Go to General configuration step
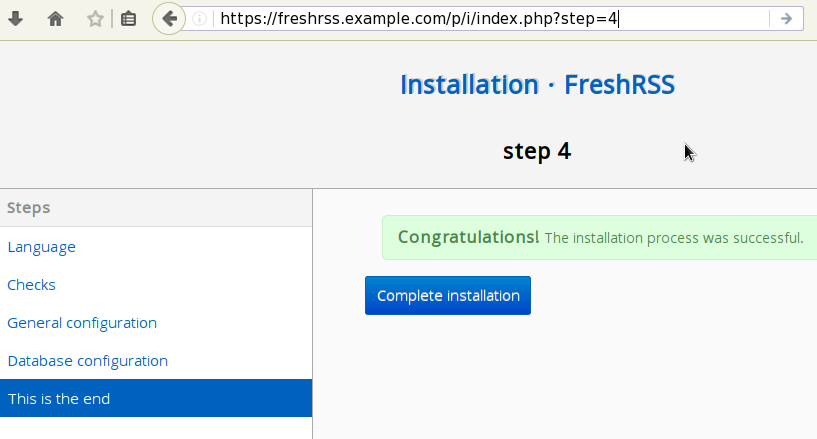 pos(82,322)
